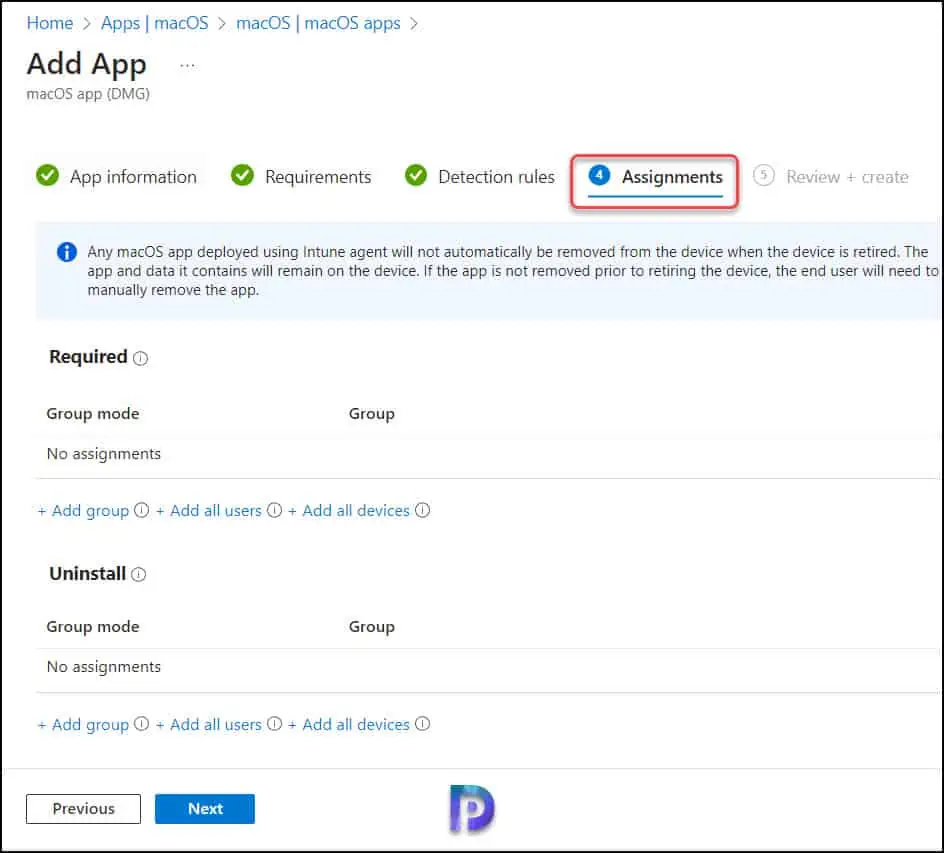Click No assignments row under Required

[488, 454]
